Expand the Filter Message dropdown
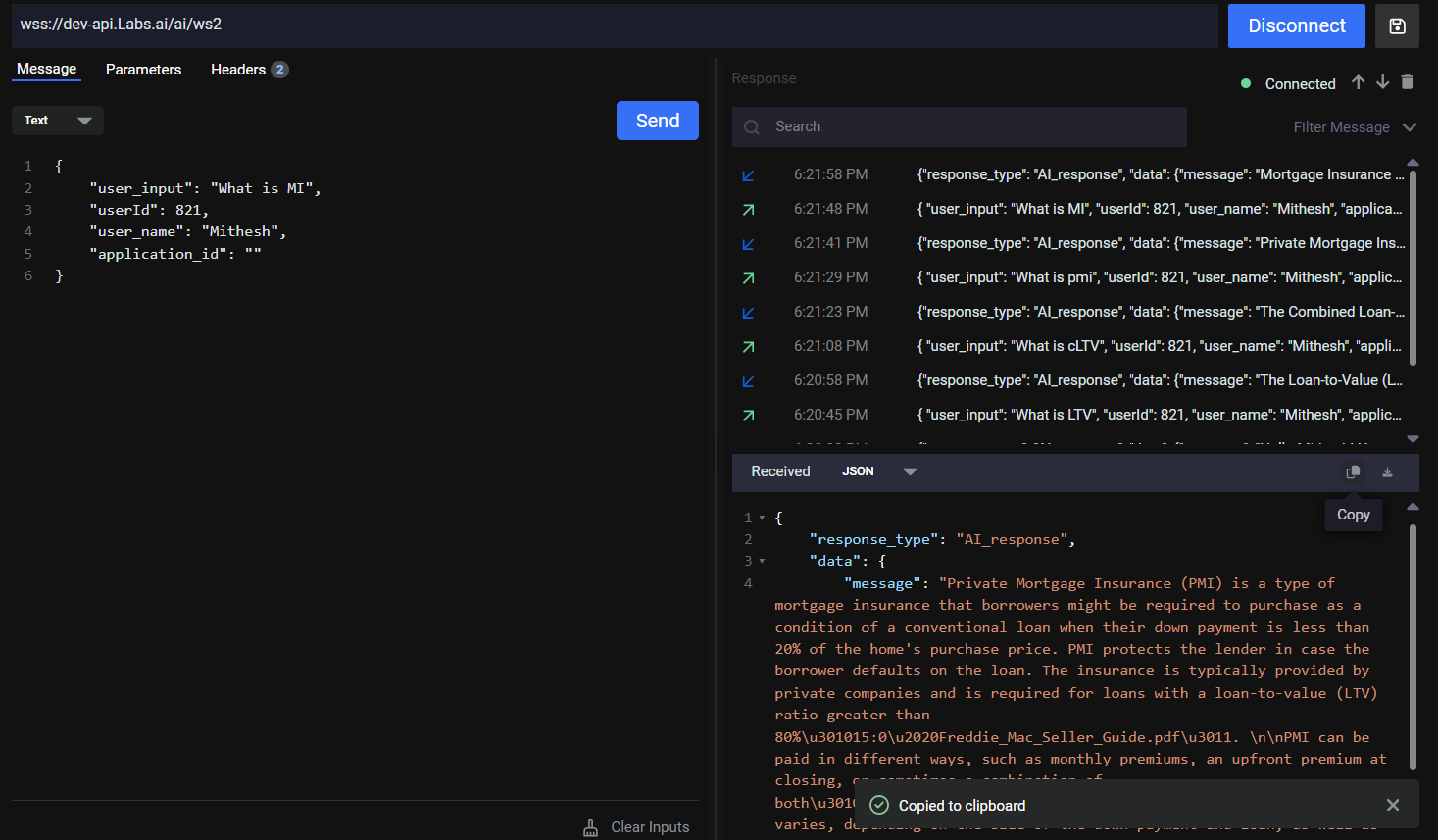The height and width of the screenshot is (840, 1438). coord(1355,127)
